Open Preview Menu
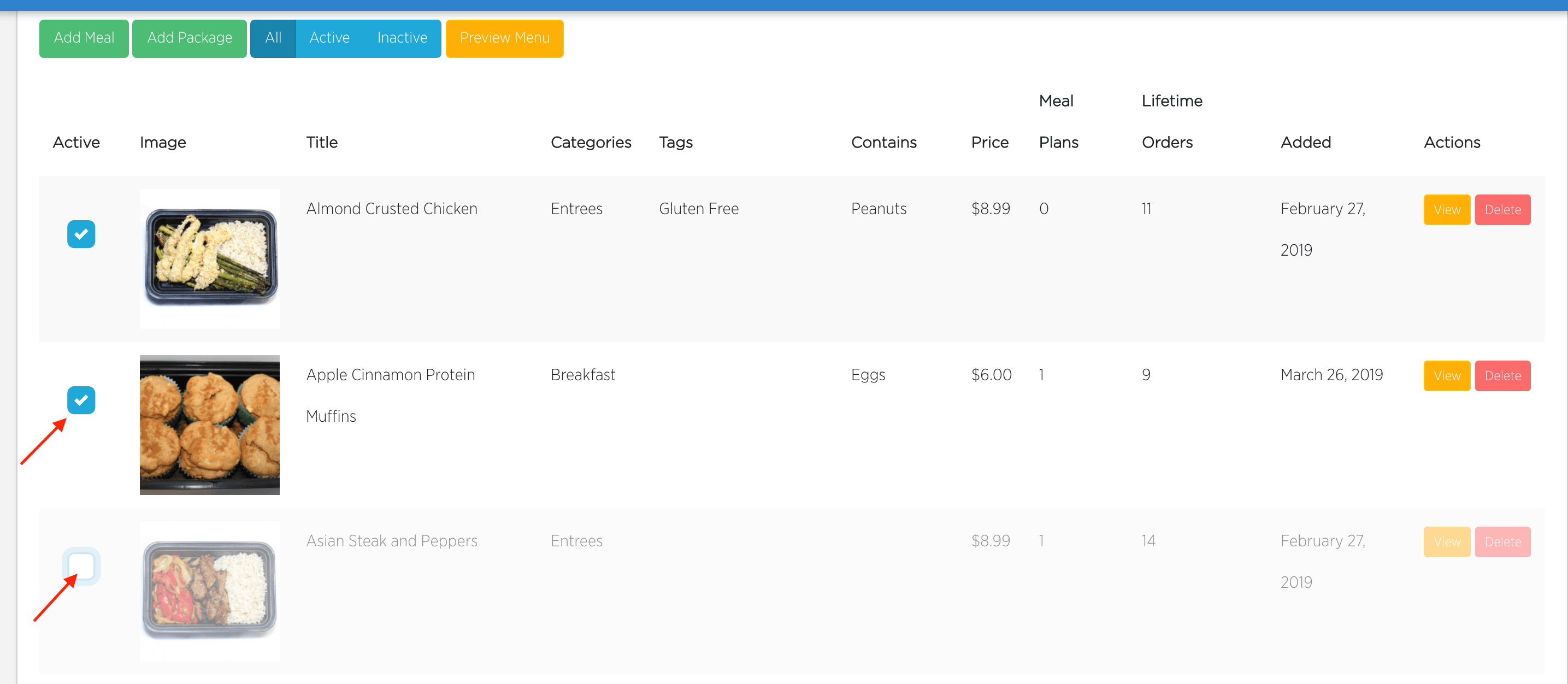Image resolution: width=1568 pixels, height=684 pixels. coord(505,38)
